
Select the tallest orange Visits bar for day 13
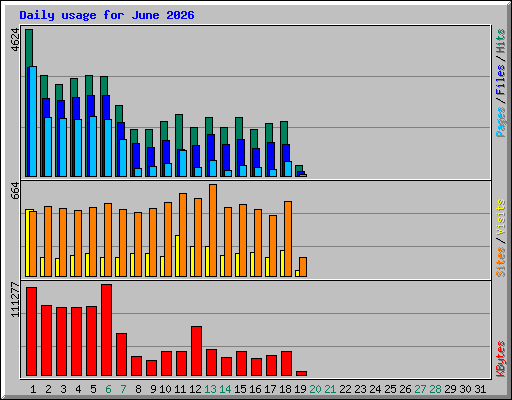click(x=213, y=230)
